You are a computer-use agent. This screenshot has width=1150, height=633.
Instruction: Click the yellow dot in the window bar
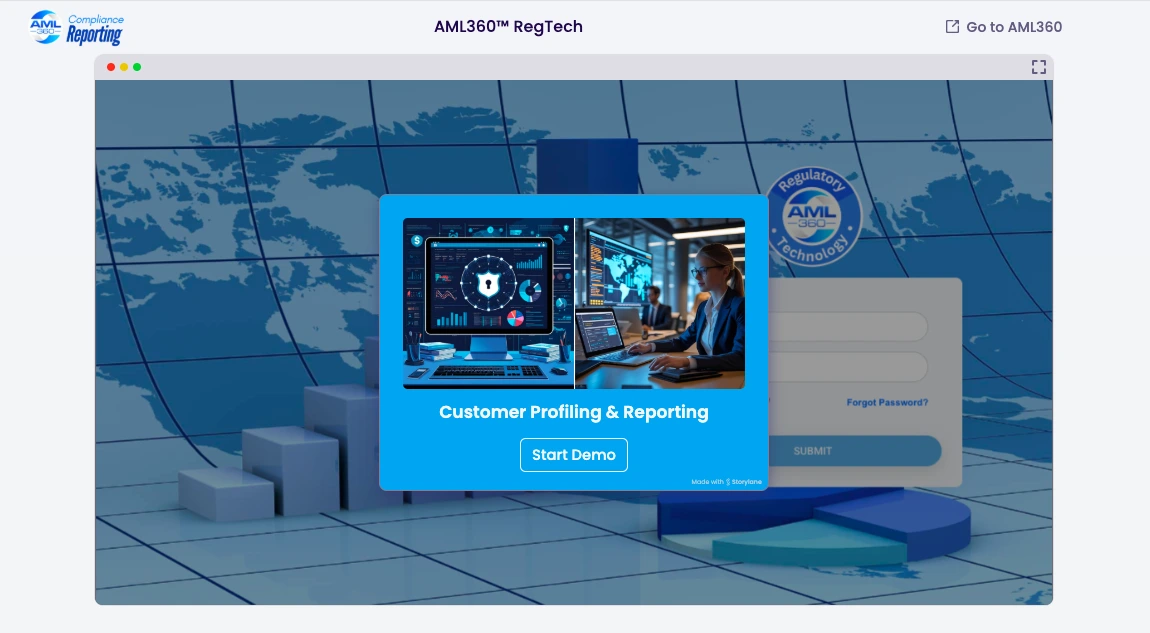124,67
